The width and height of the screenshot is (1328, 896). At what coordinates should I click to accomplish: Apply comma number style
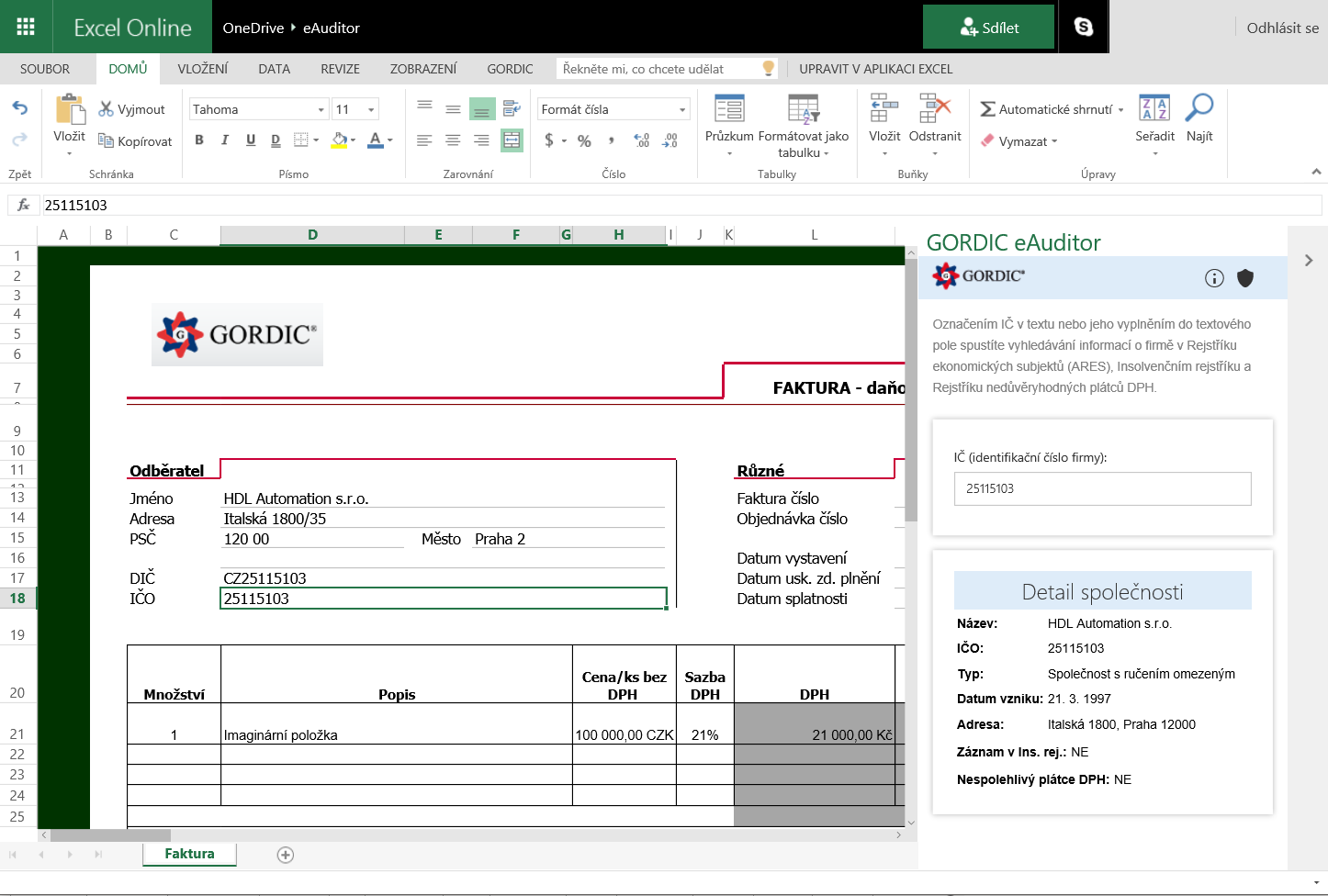(612, 140)
